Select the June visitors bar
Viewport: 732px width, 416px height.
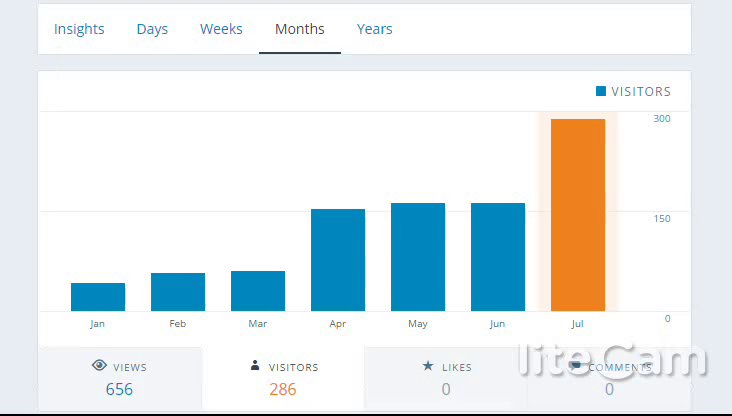coord(498,257)
